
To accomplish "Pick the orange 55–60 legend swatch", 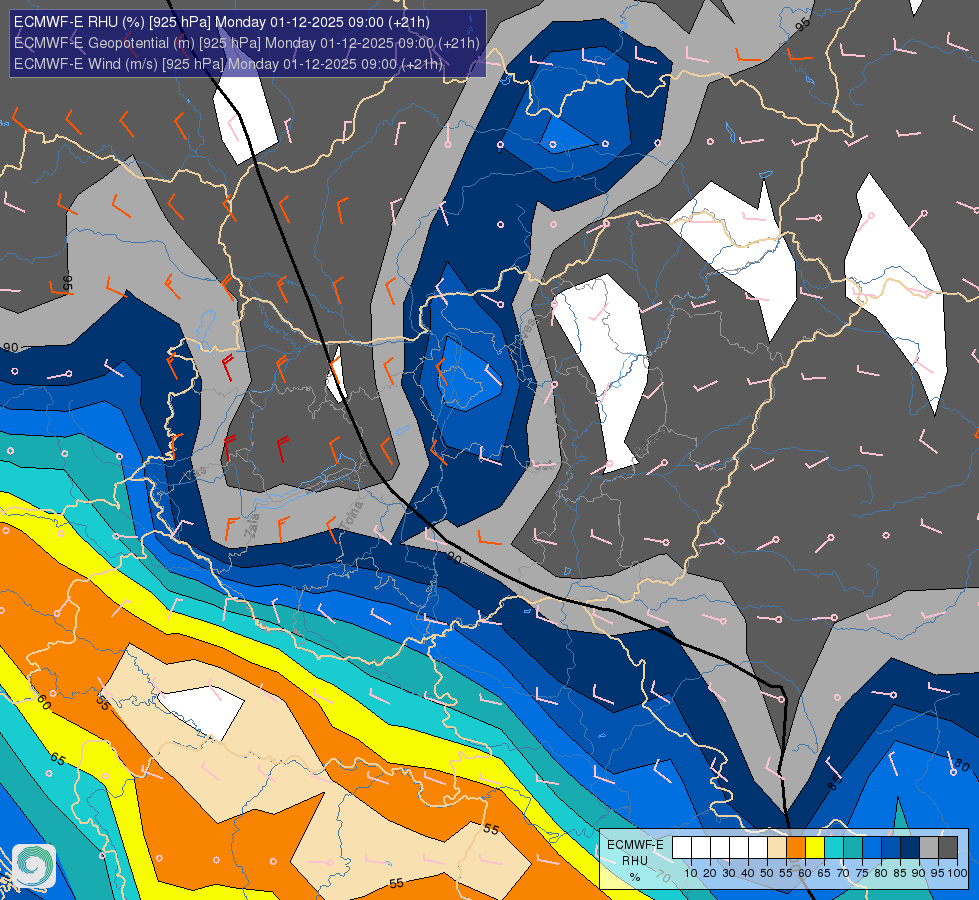I will [x=796, y=848].
